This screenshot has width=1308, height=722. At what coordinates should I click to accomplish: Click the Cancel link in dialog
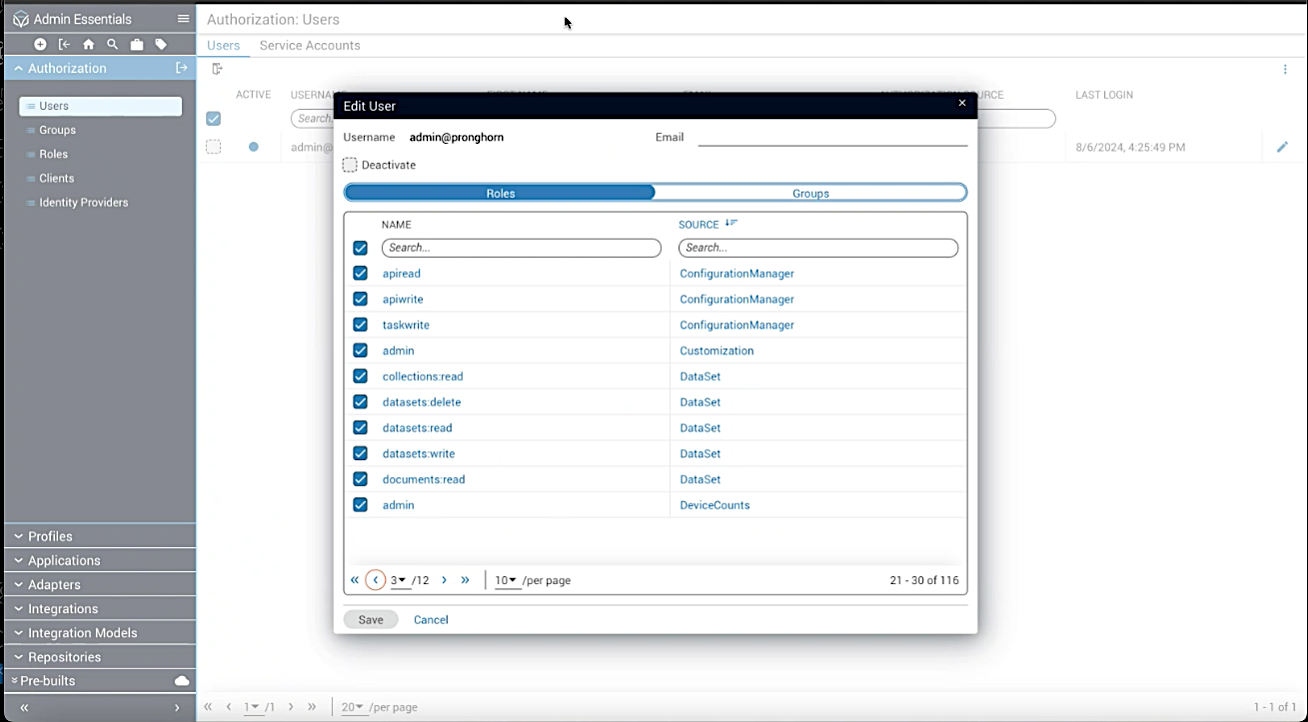point(431,620)
